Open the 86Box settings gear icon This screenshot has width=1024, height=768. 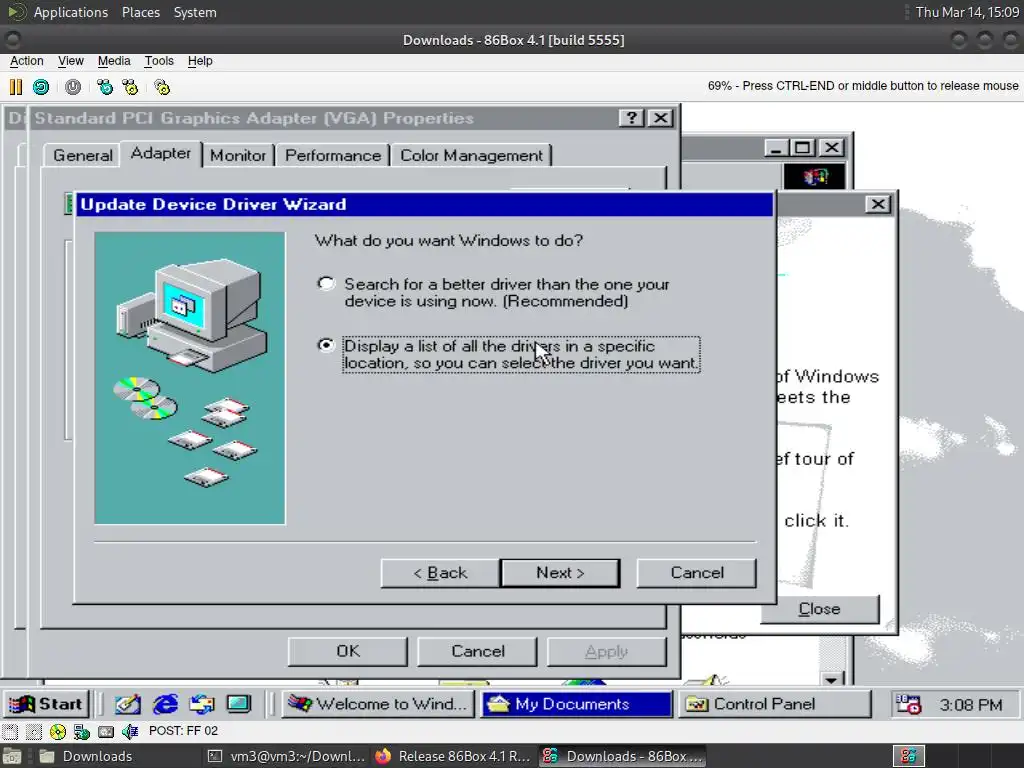click(162, 87)
